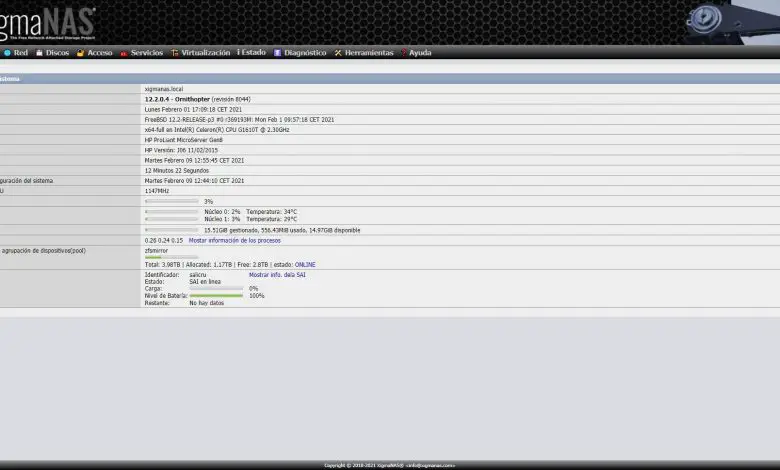The height and width of the screenshot is (470, 780).
Task: Open the Estado menu
Action: [254, 52]
